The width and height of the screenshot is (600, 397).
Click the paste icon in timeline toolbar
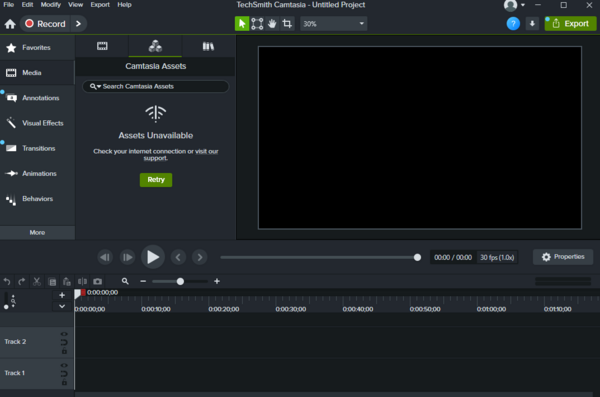67,281
